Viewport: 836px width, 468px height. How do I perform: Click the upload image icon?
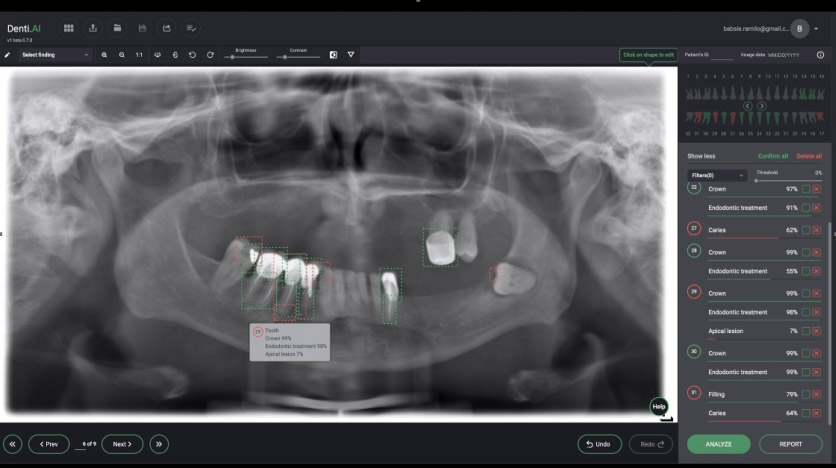pyautogui.click(x=94, y=28)
